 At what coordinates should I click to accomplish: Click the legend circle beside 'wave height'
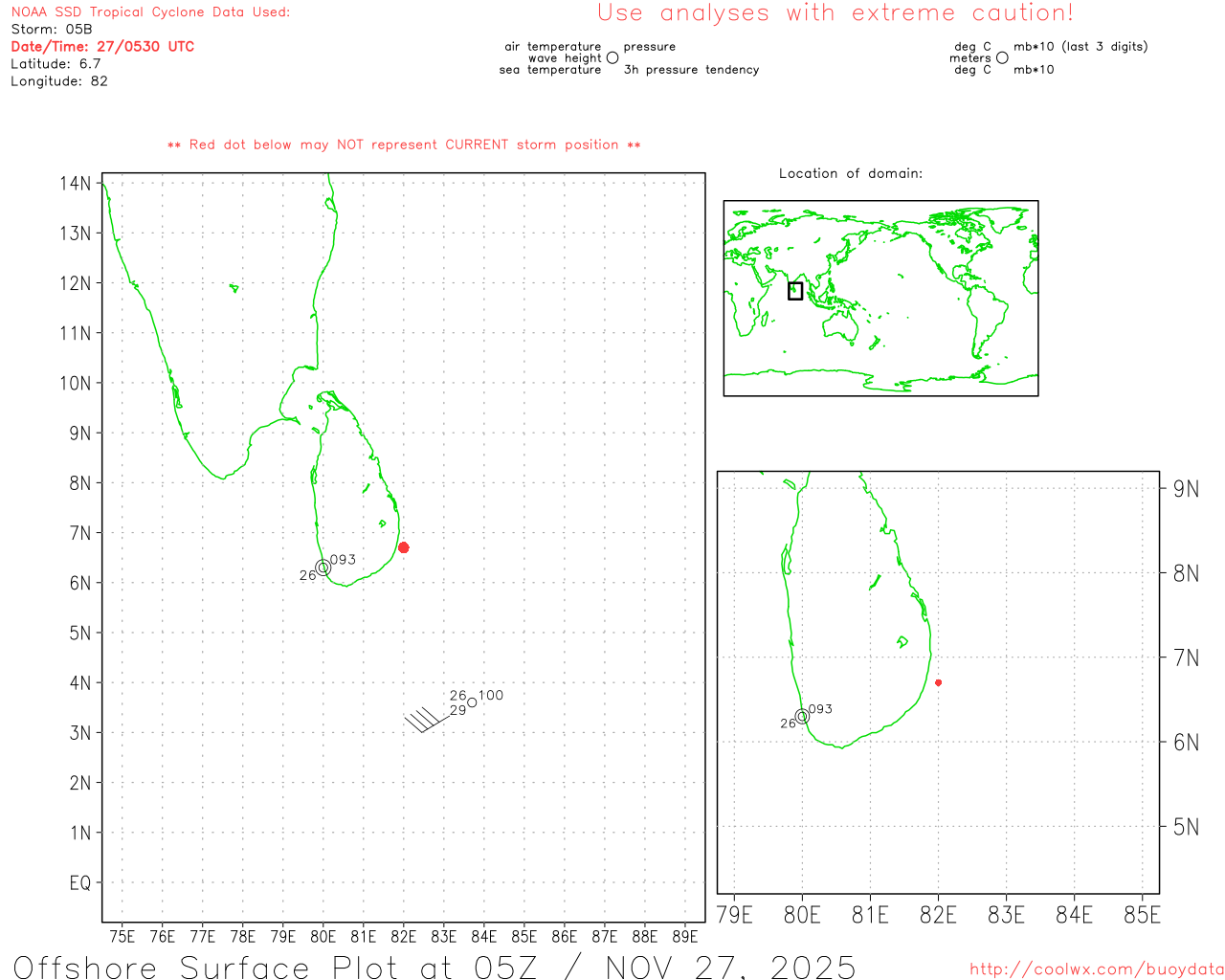(612, 57)
